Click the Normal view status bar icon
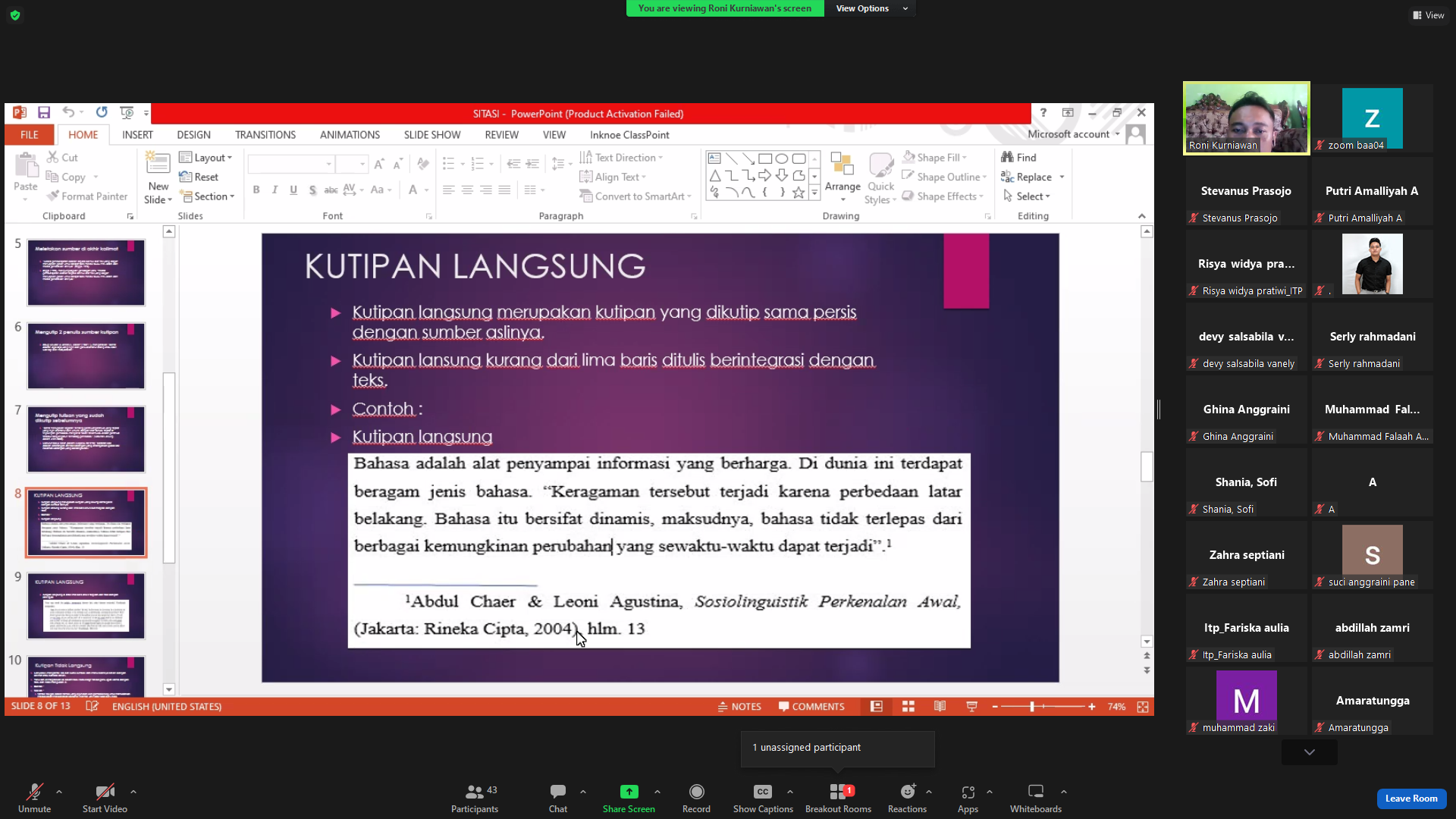Viewport: 1456px width, 819px height. pyautogui.click(x=877, y=706)
